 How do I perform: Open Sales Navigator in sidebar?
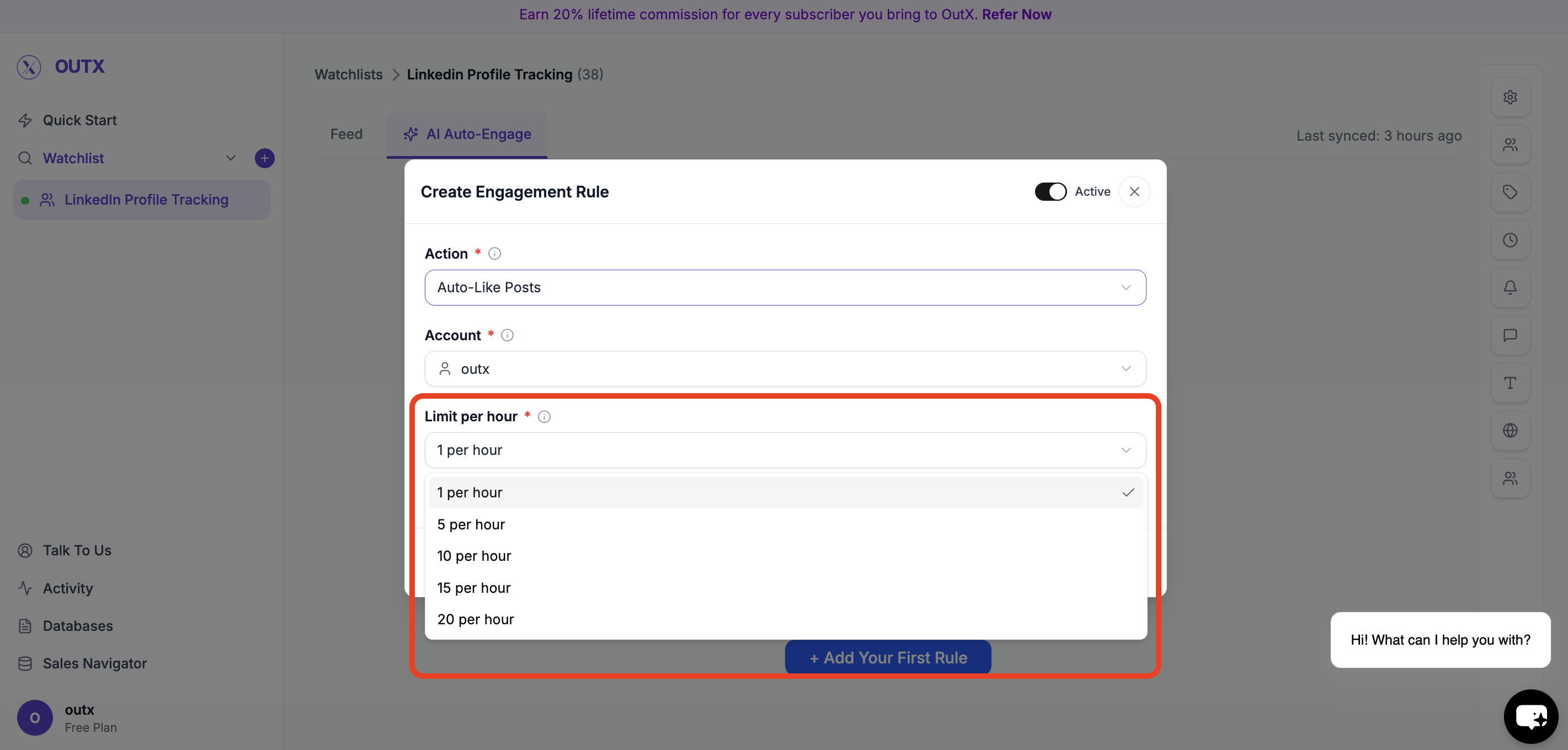click(x=94, y=663)
